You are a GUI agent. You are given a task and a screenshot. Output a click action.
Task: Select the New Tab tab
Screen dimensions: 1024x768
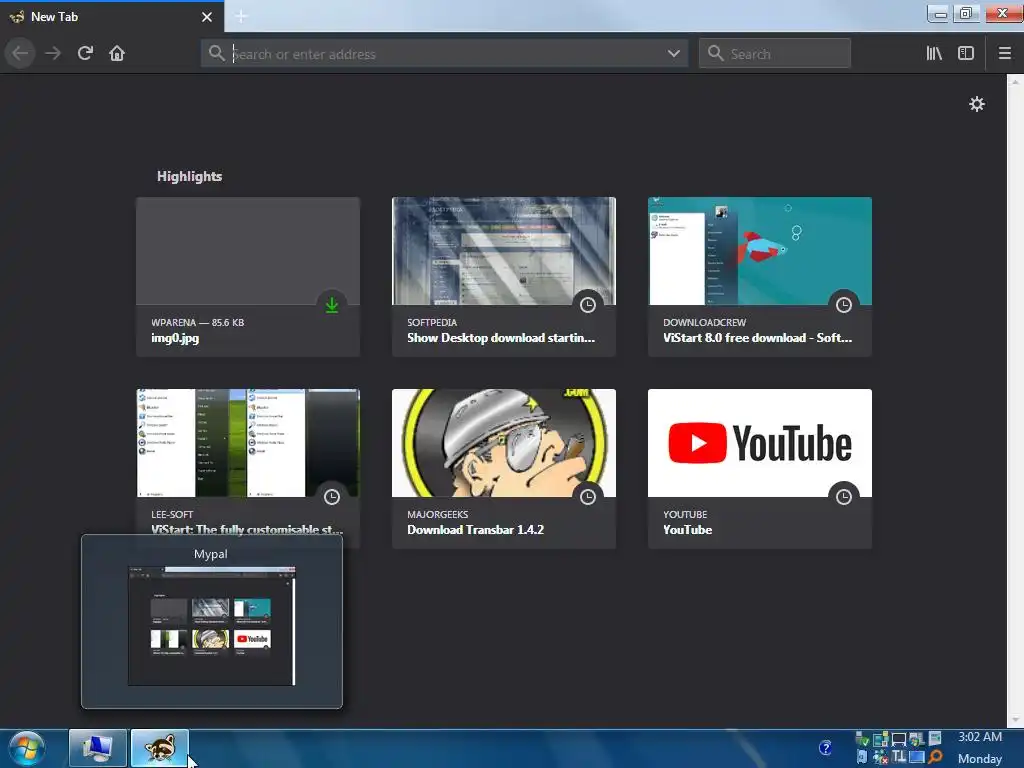coord(111,17)
